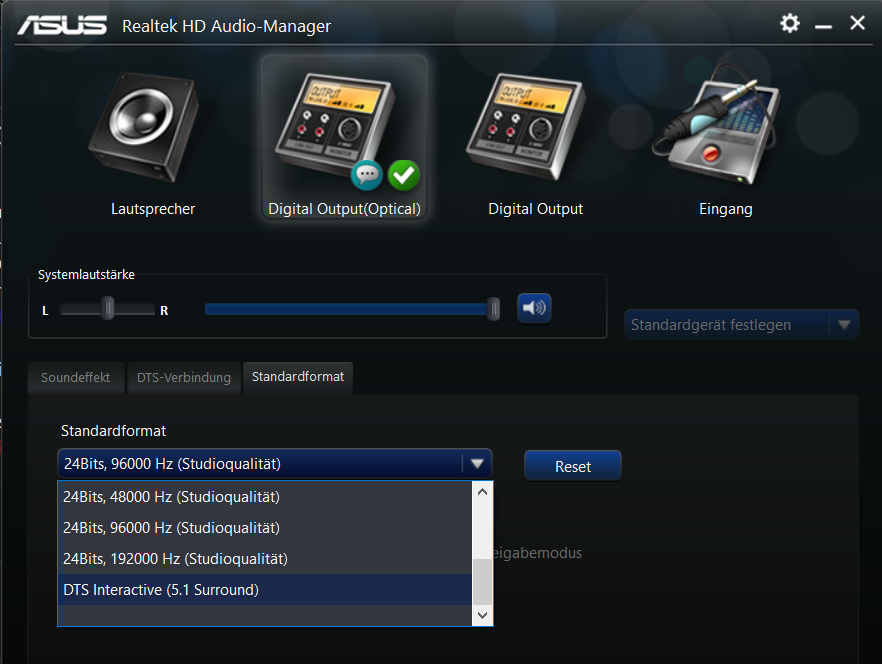Image resolution: width=882 pixels, height=664 pixels.
Task: Click the teal communication device bubble badge
Action: point(367,176)
